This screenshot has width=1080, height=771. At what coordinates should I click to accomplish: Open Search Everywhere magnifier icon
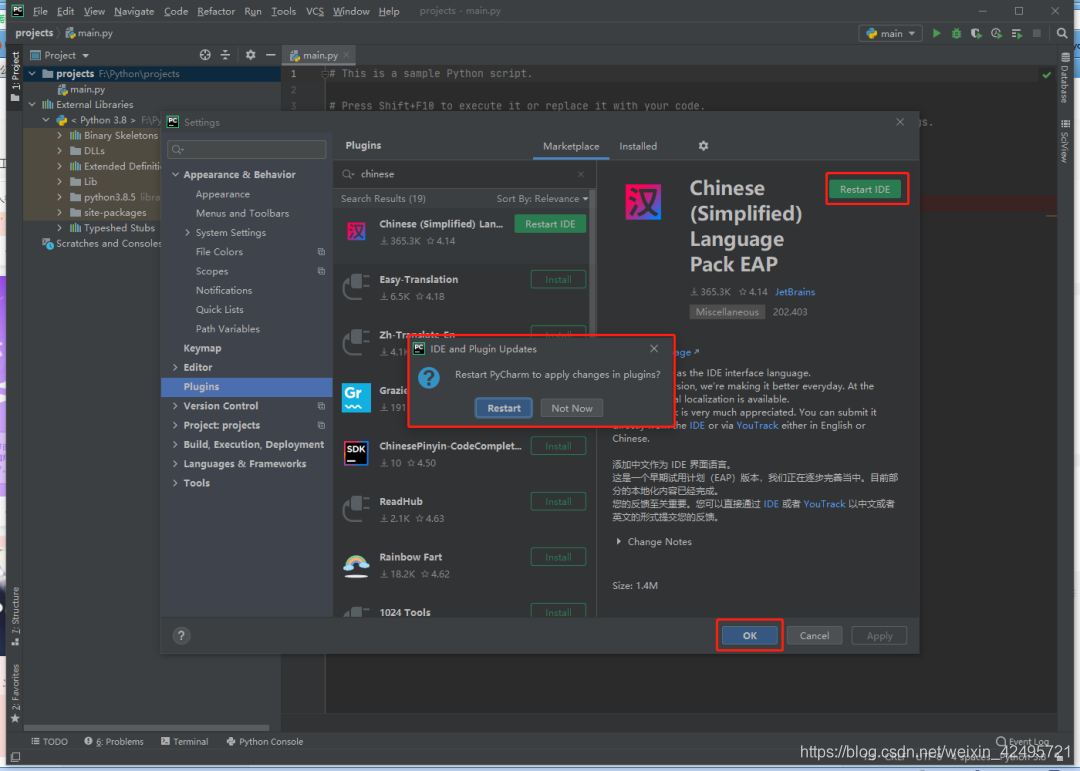[1062, 33]
